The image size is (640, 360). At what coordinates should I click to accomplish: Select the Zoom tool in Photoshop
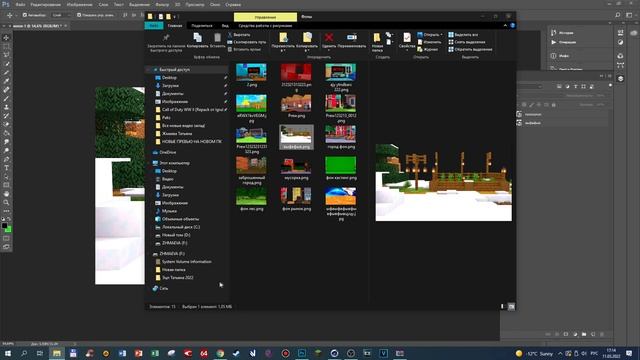coord(6,202)
